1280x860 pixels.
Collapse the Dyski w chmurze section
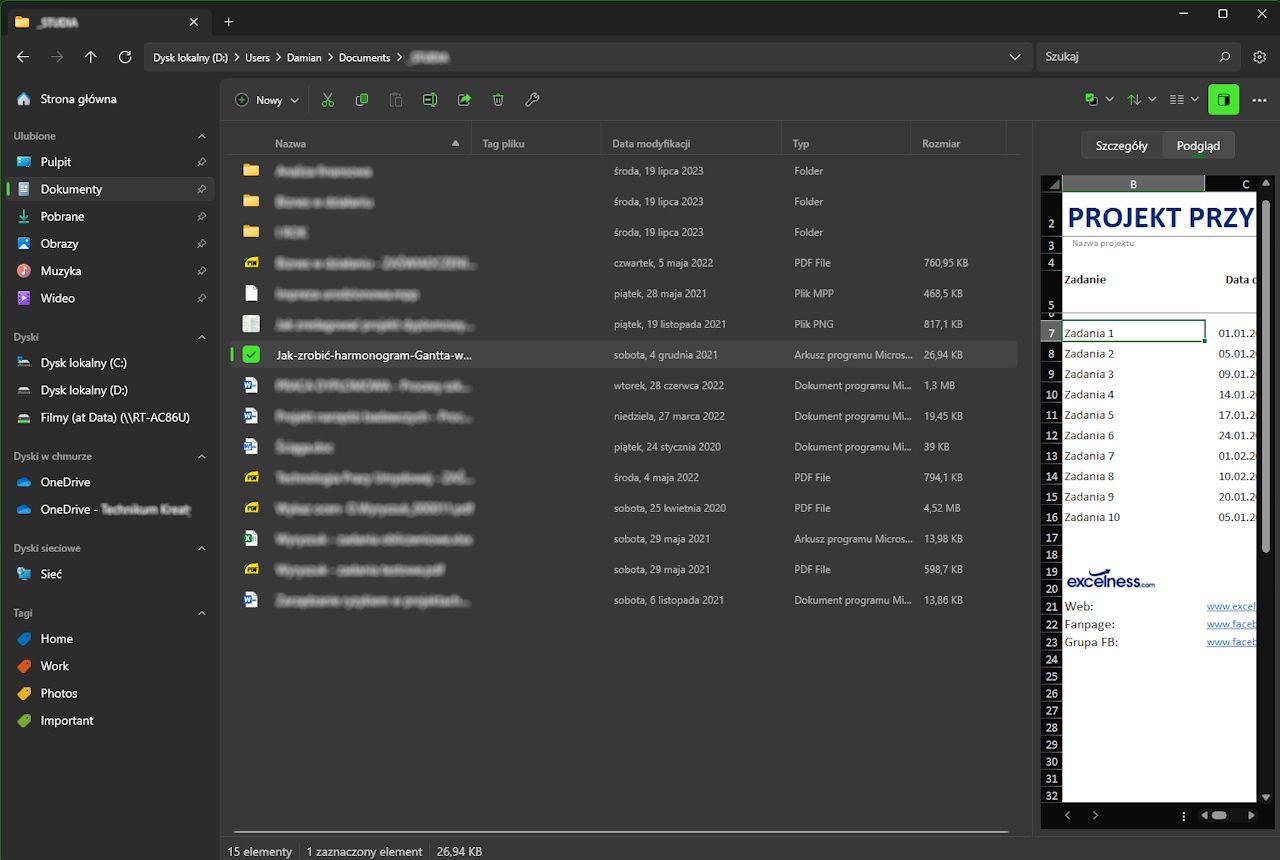click(x=201, y=456)
